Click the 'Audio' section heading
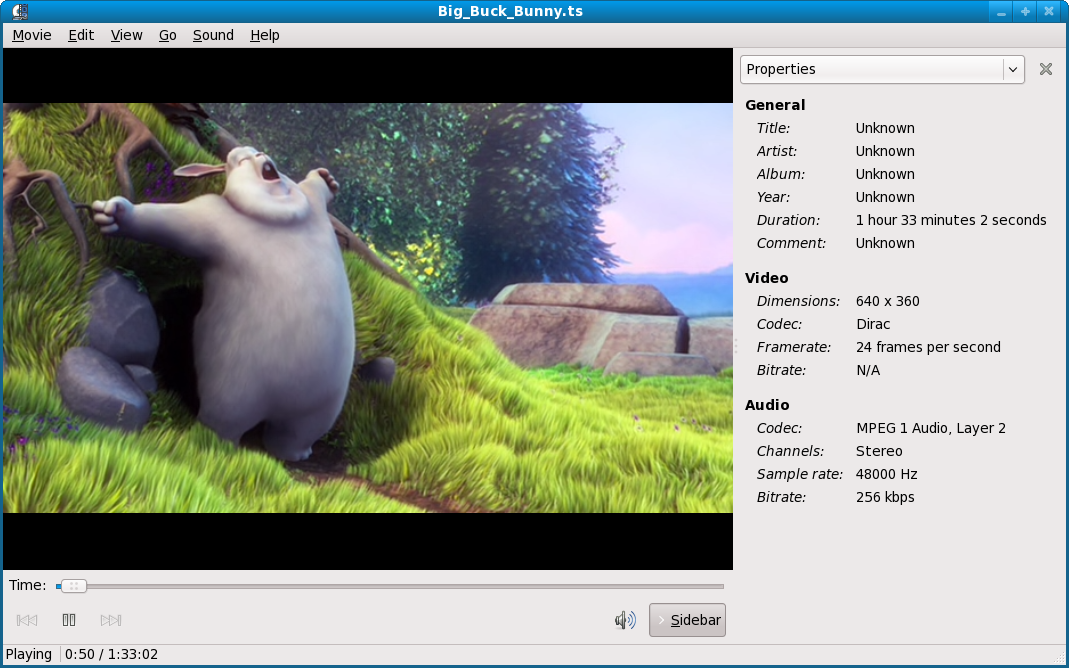 pyautogui.click(x=767, y=405)
